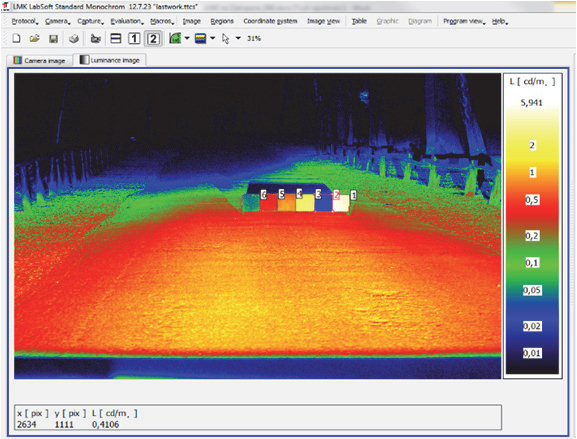Select region label 4 in the image
Viewport: 577px width, 439px height.
pos(299,194)
